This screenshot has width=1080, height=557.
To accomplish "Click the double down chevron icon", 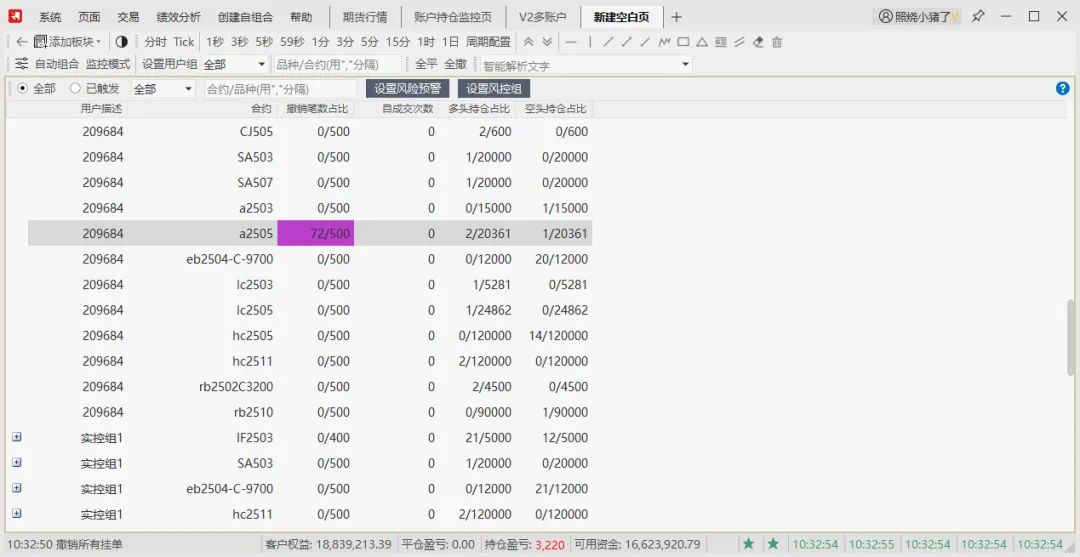I will coord(547,42).
